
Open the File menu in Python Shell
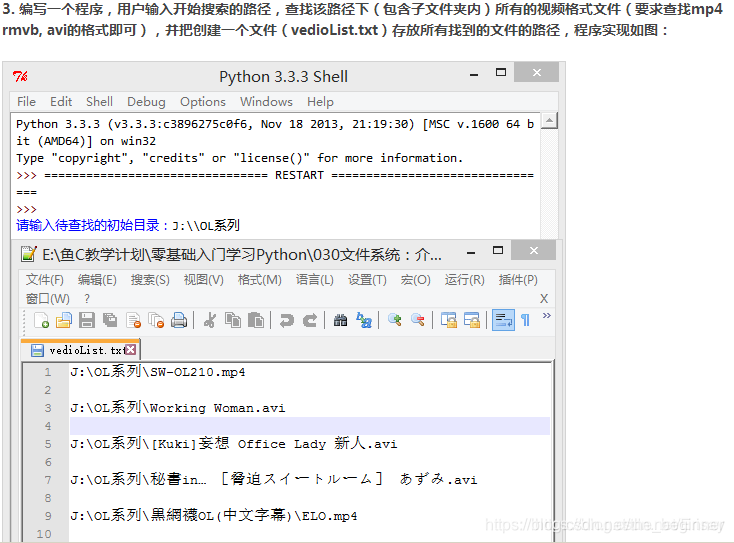pyautogui.click(x=26, y=102)
